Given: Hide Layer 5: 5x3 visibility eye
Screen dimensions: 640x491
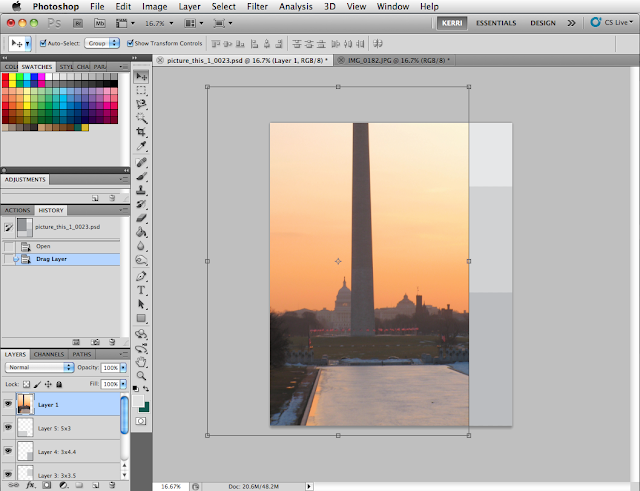Looking at the screenshot, I should click(9, 428).
